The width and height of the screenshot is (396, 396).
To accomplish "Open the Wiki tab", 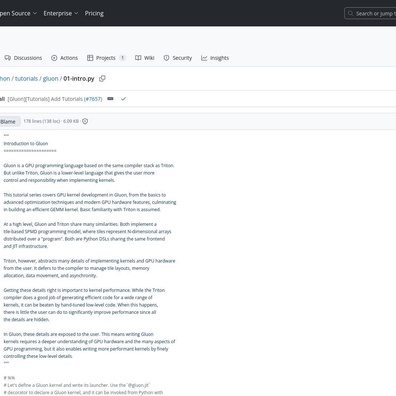I will 144,58.
